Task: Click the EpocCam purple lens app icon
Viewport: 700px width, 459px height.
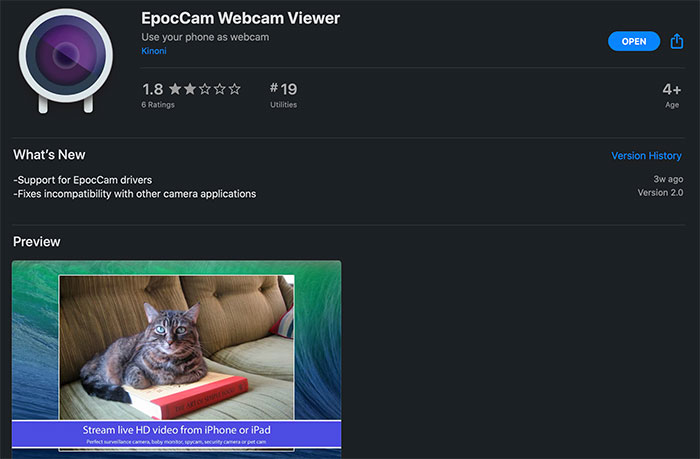Action: tap(66, 60)
